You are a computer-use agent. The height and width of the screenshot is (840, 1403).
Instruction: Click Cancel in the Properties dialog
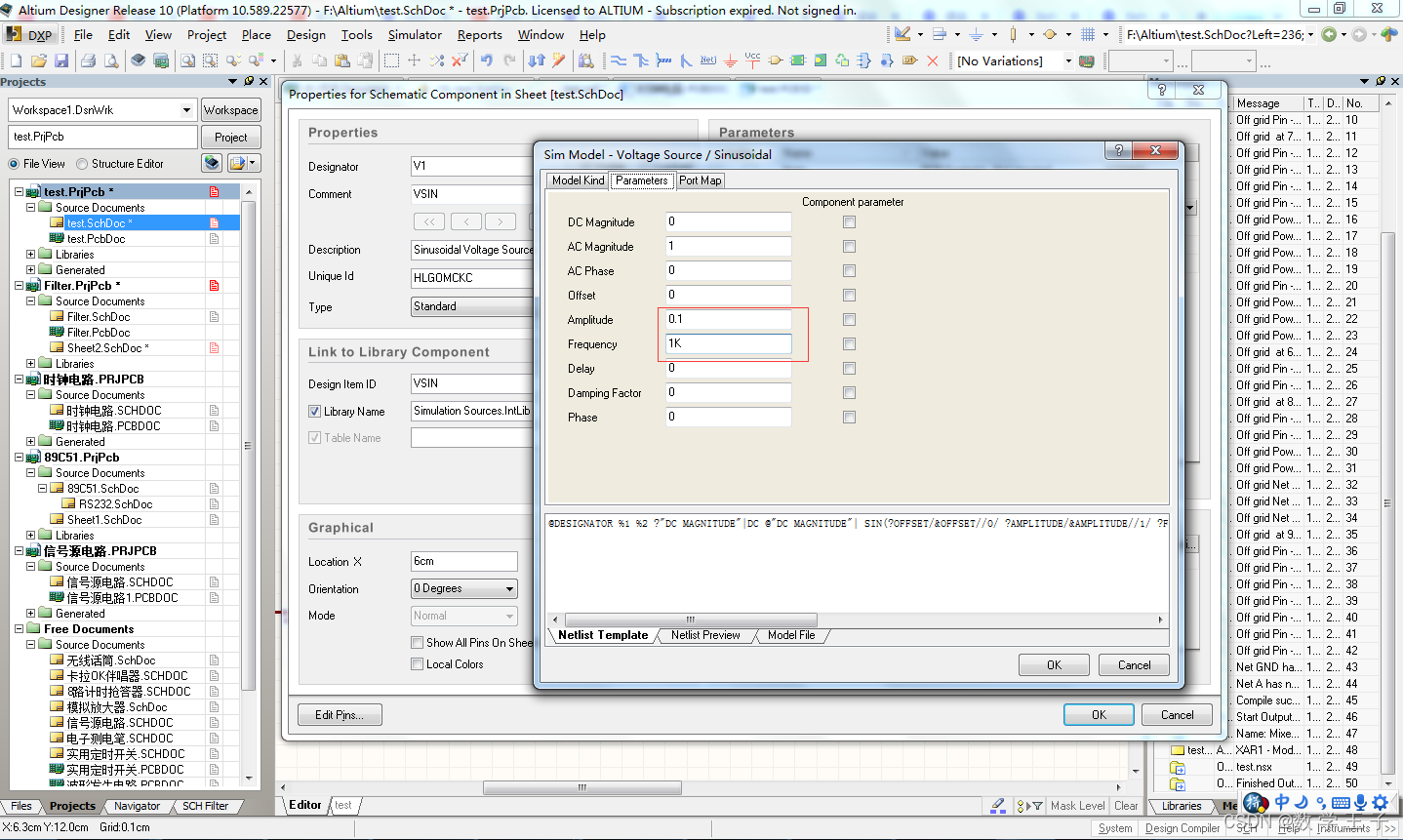point(1177,715)
